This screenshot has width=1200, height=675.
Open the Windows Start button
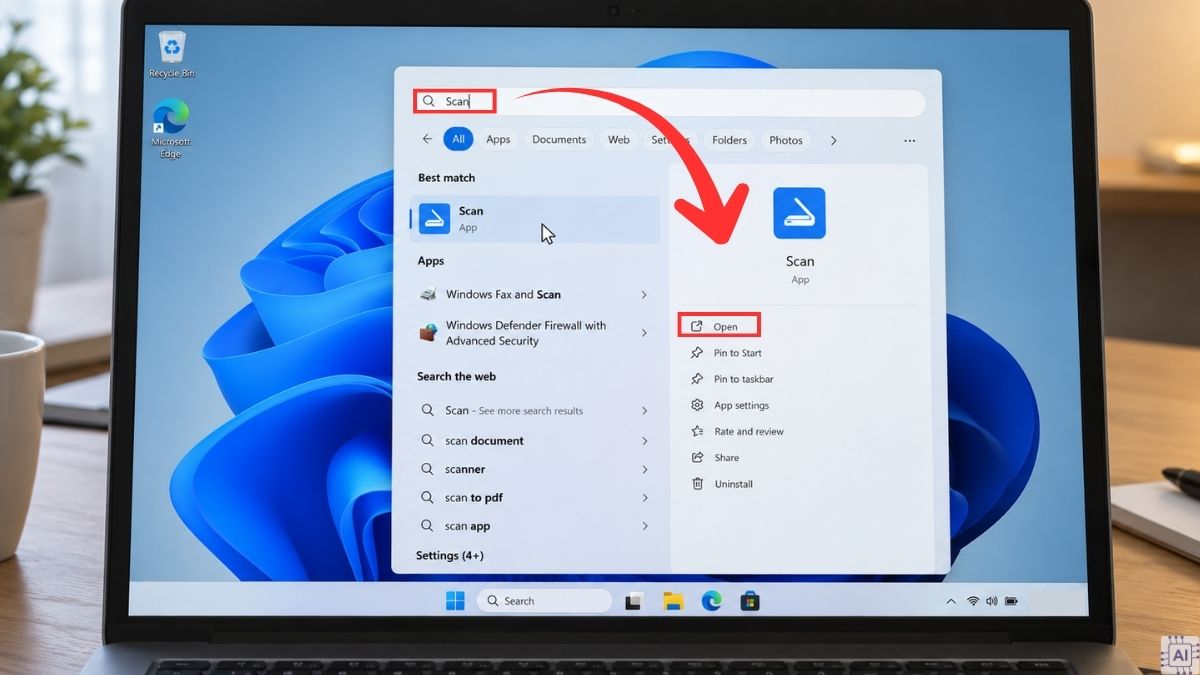[x=455, y=601]
